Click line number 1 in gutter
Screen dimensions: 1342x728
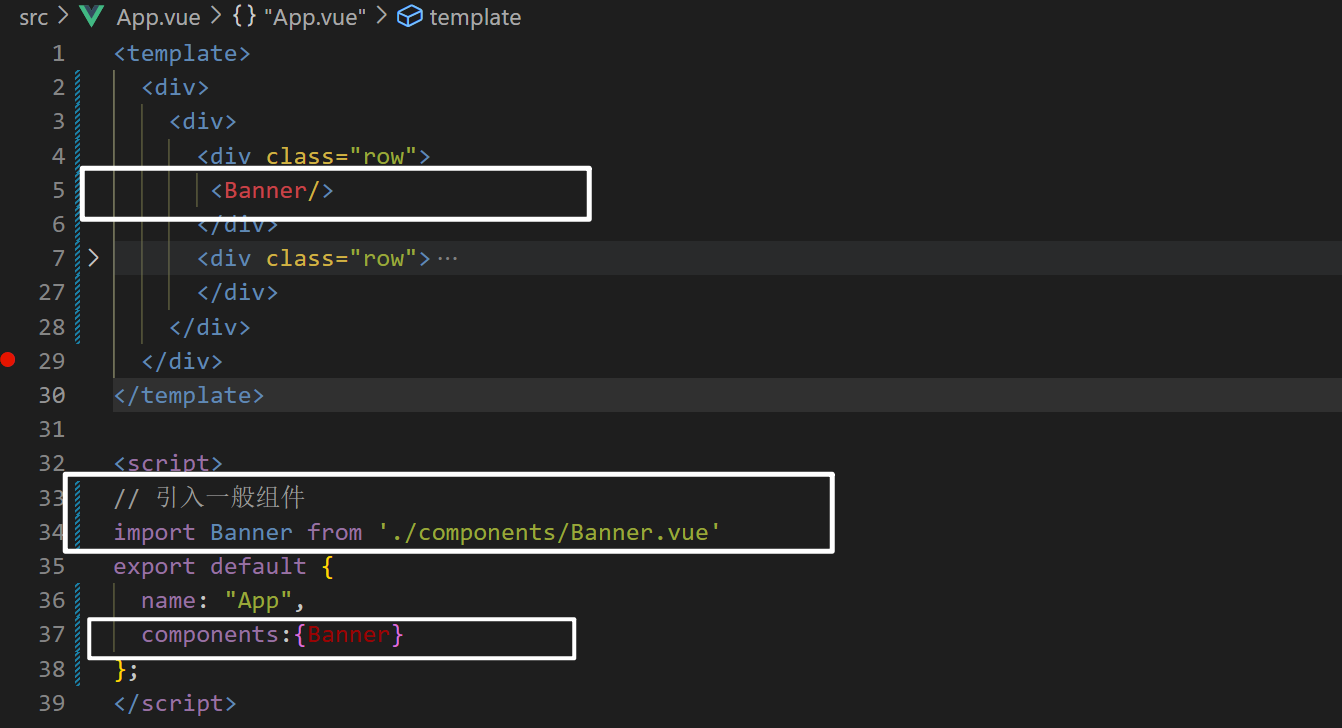pos(58,53)
